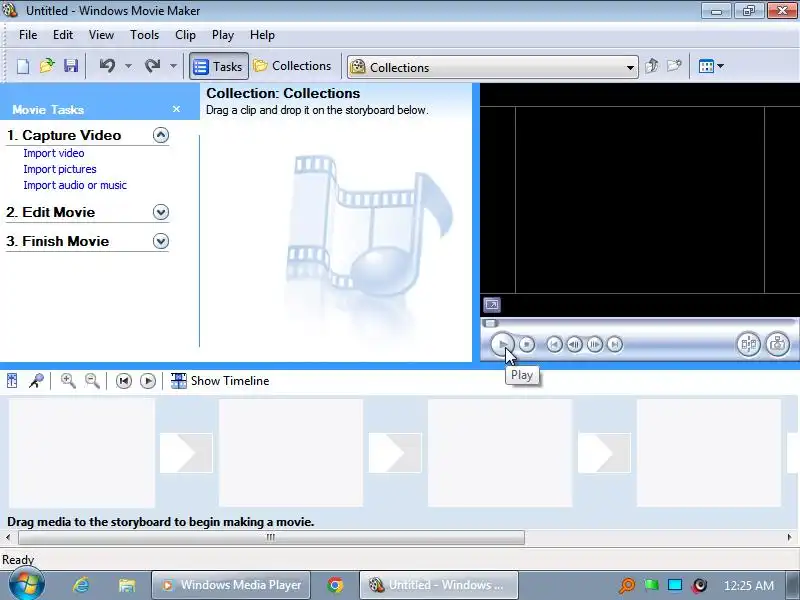800x600 pixels.
Task: Undo the last action
Action: coord(107,66)
